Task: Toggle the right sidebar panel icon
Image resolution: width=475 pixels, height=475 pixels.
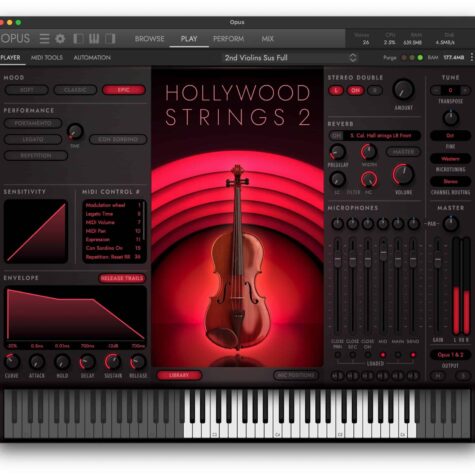Action: 110,39
